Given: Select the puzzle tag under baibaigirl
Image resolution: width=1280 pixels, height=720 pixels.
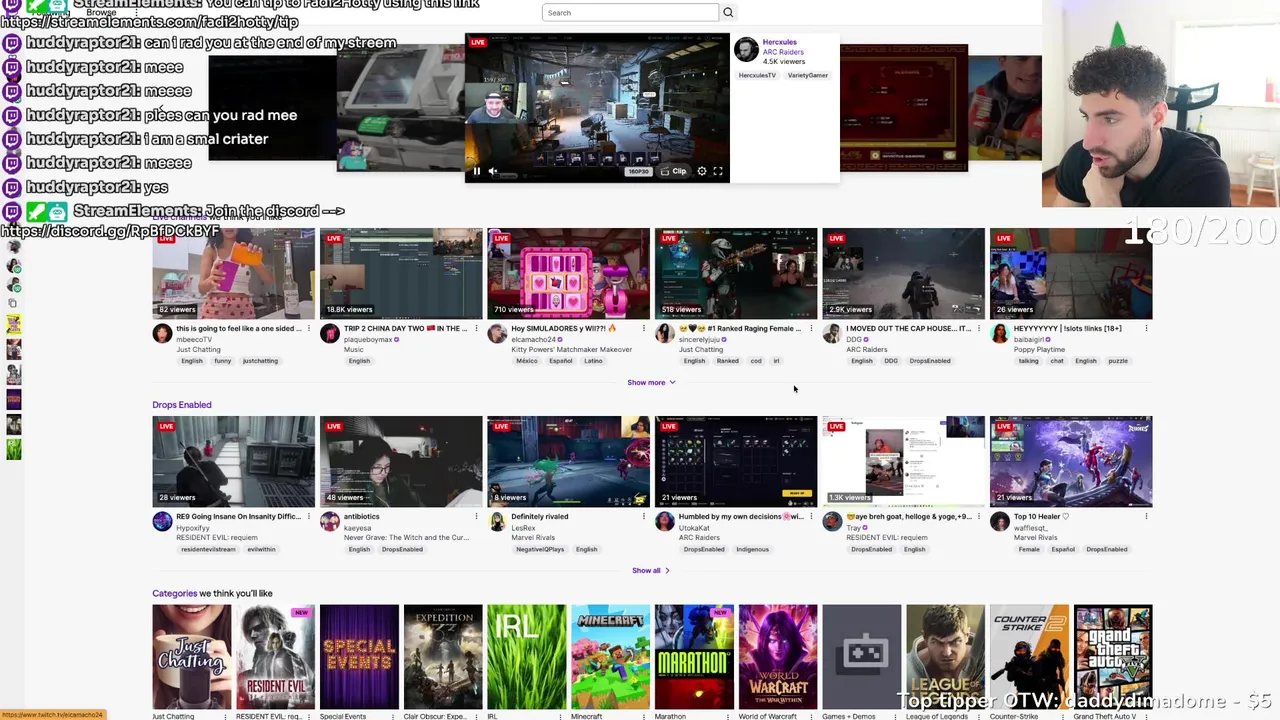Looking at the screenshot, I should 1118,361.
